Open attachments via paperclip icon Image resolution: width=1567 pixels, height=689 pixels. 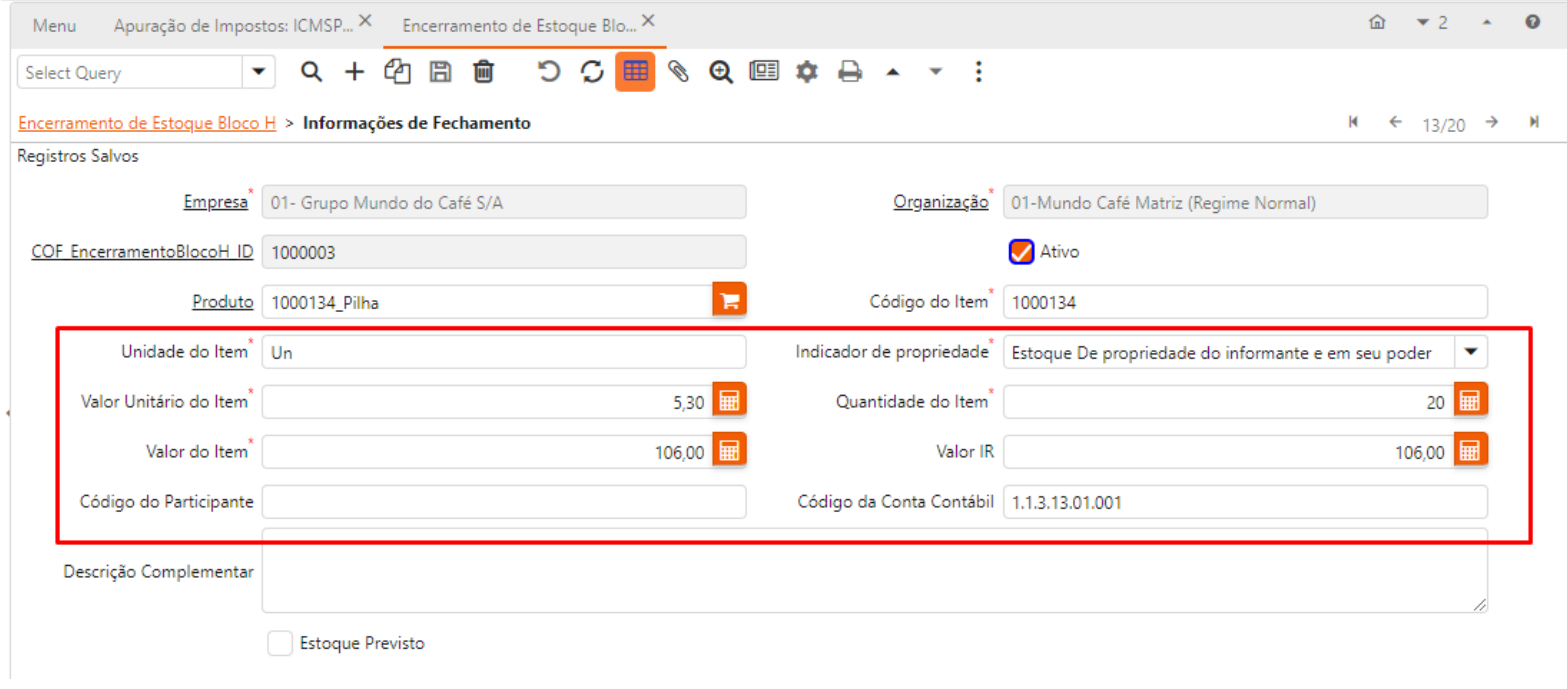click(x=678, y=72)
